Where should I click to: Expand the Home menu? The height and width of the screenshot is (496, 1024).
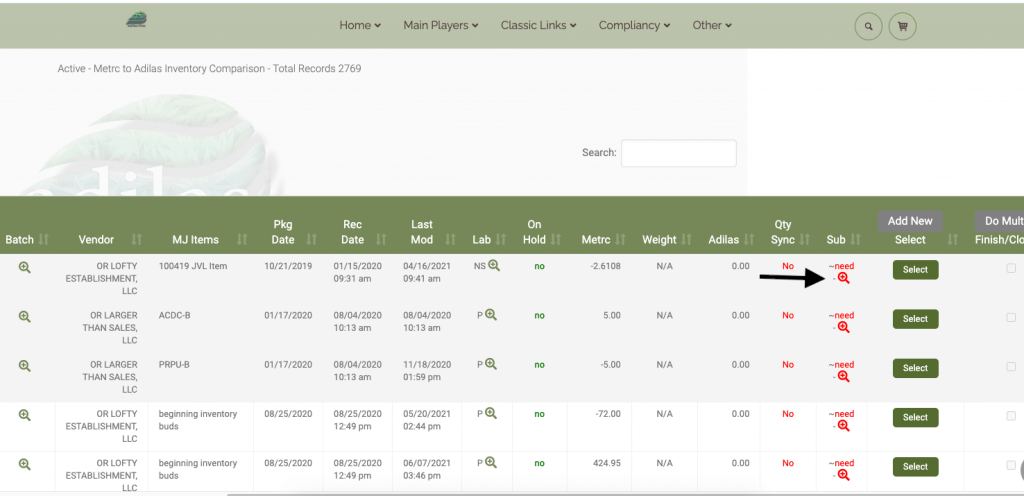(x=360, y=25)
